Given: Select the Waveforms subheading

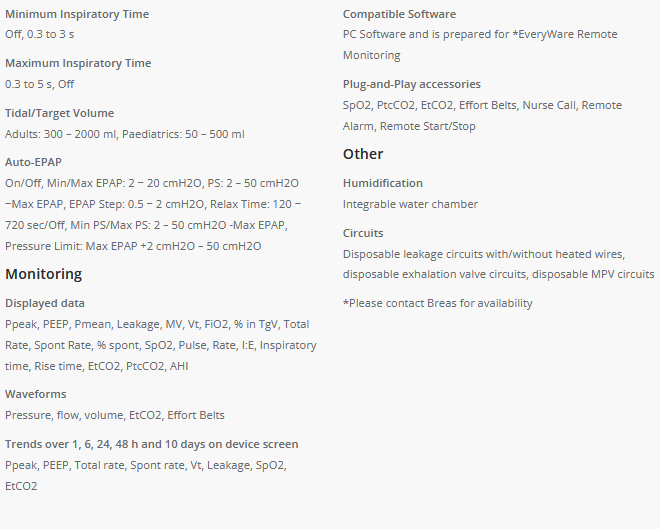Looking at the screenshot, I should (x=36, y=394).
